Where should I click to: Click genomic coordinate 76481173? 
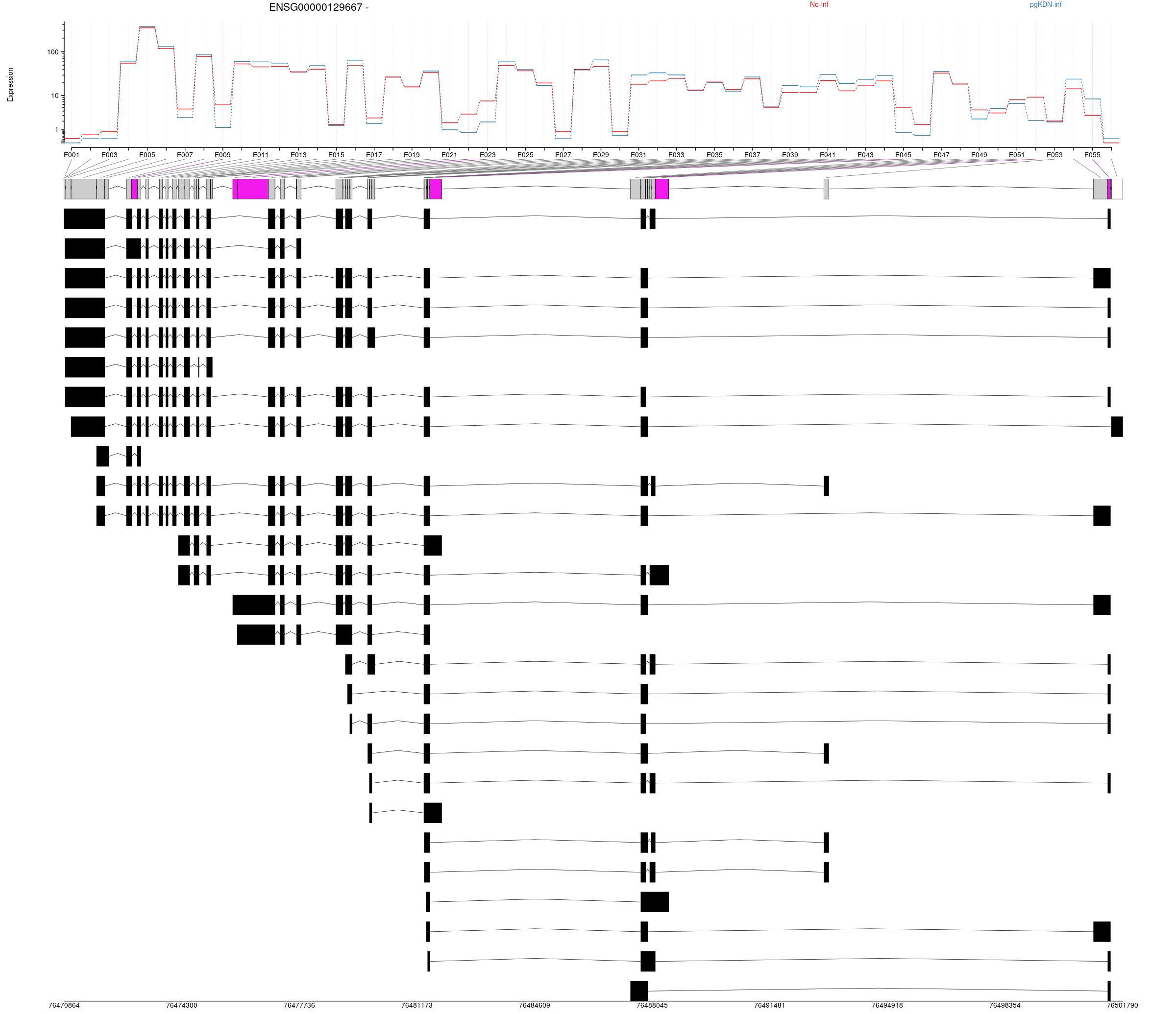point(416,1006)
